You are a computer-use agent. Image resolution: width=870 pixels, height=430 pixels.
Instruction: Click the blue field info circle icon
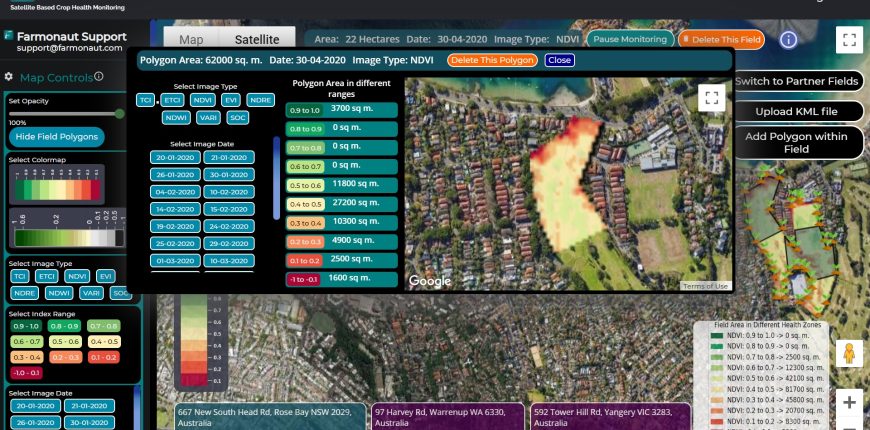(788, 39)
